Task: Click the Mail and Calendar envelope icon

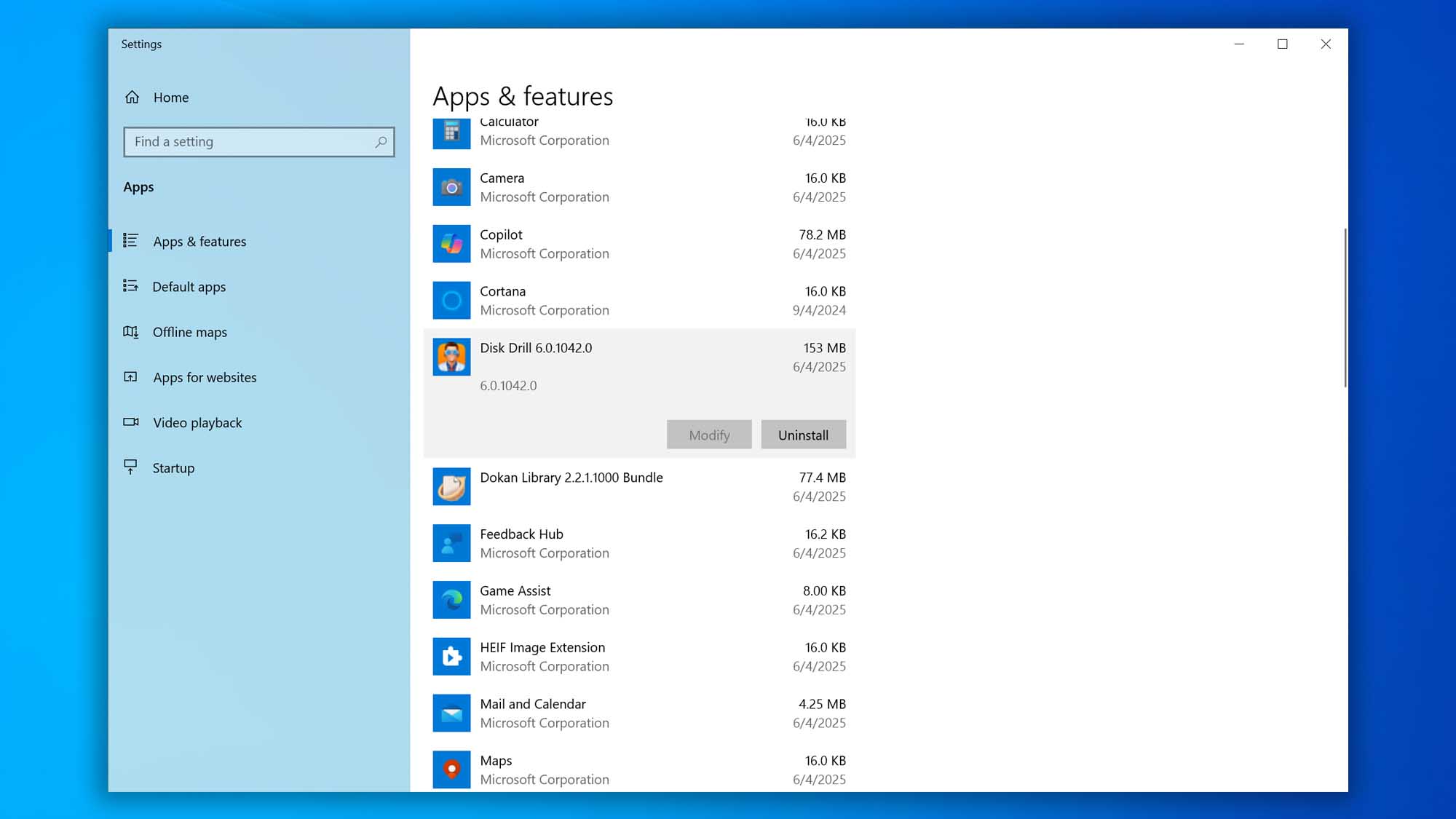Action: coord(451,713)
